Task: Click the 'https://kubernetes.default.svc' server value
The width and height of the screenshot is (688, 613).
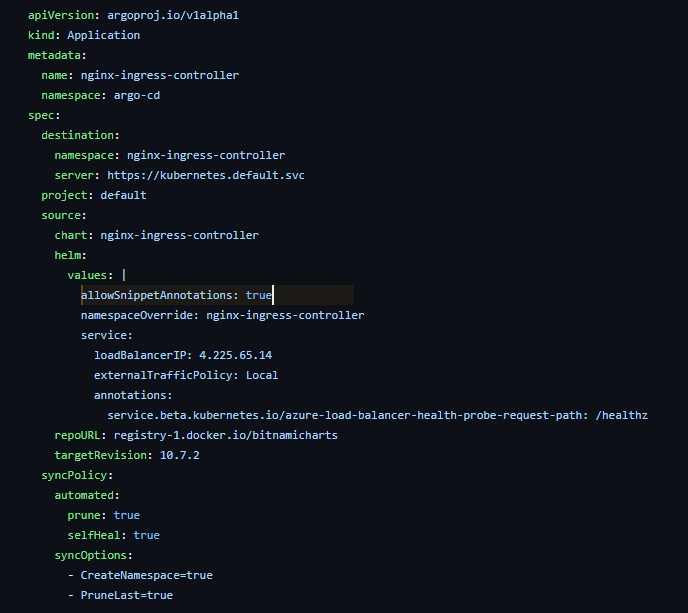Action: coord(206,175)
